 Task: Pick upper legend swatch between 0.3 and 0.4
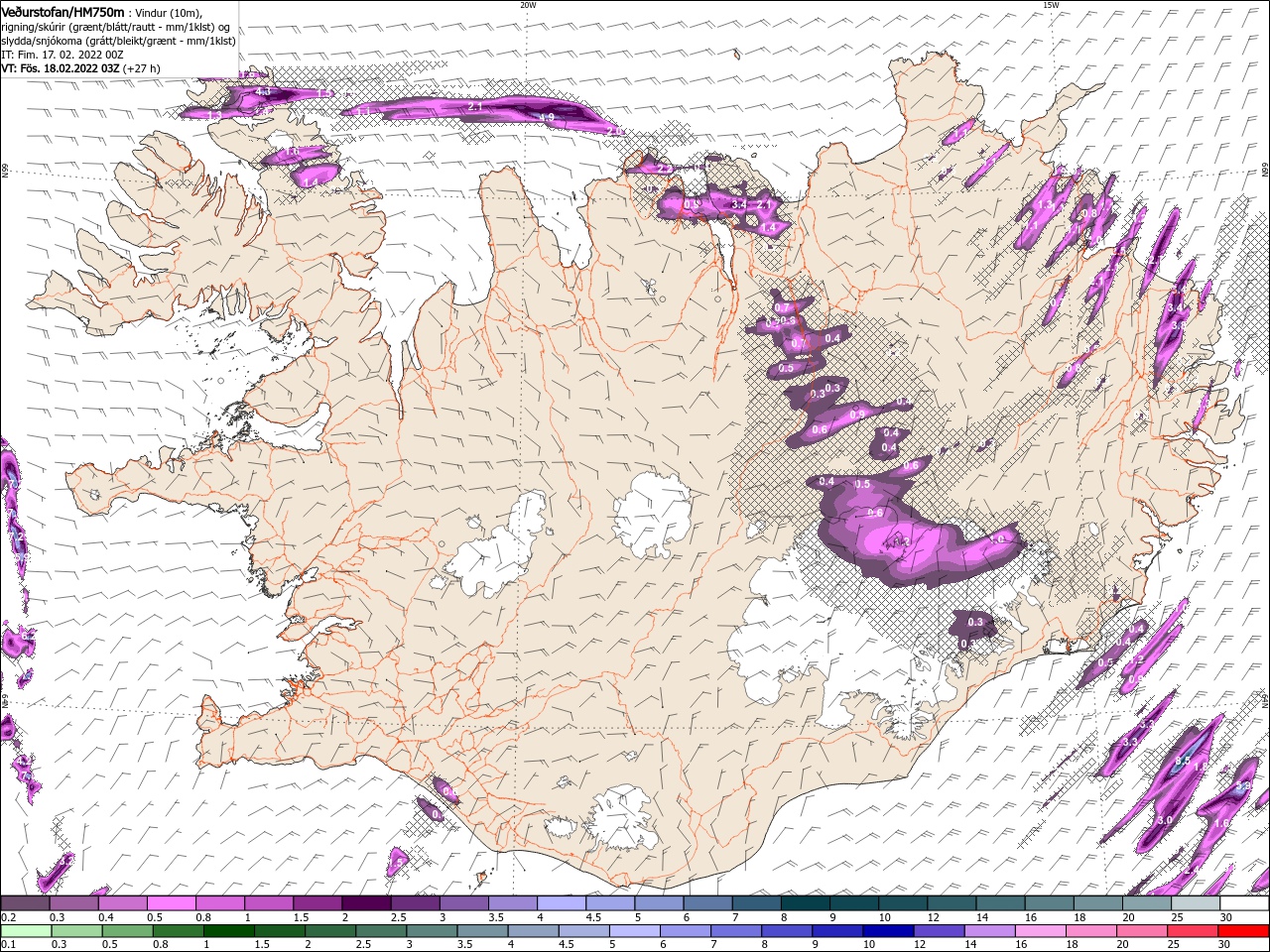[73, 903]
